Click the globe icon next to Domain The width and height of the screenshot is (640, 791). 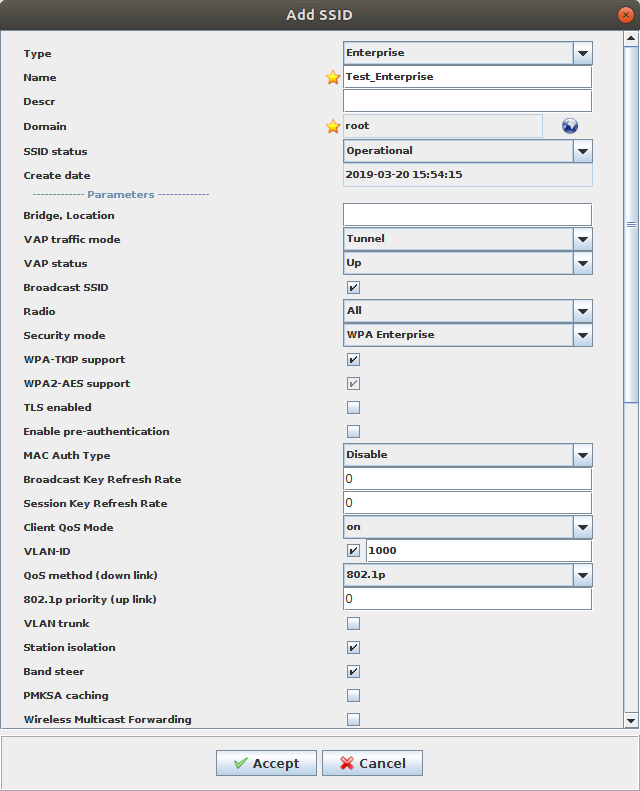(570, 126)
